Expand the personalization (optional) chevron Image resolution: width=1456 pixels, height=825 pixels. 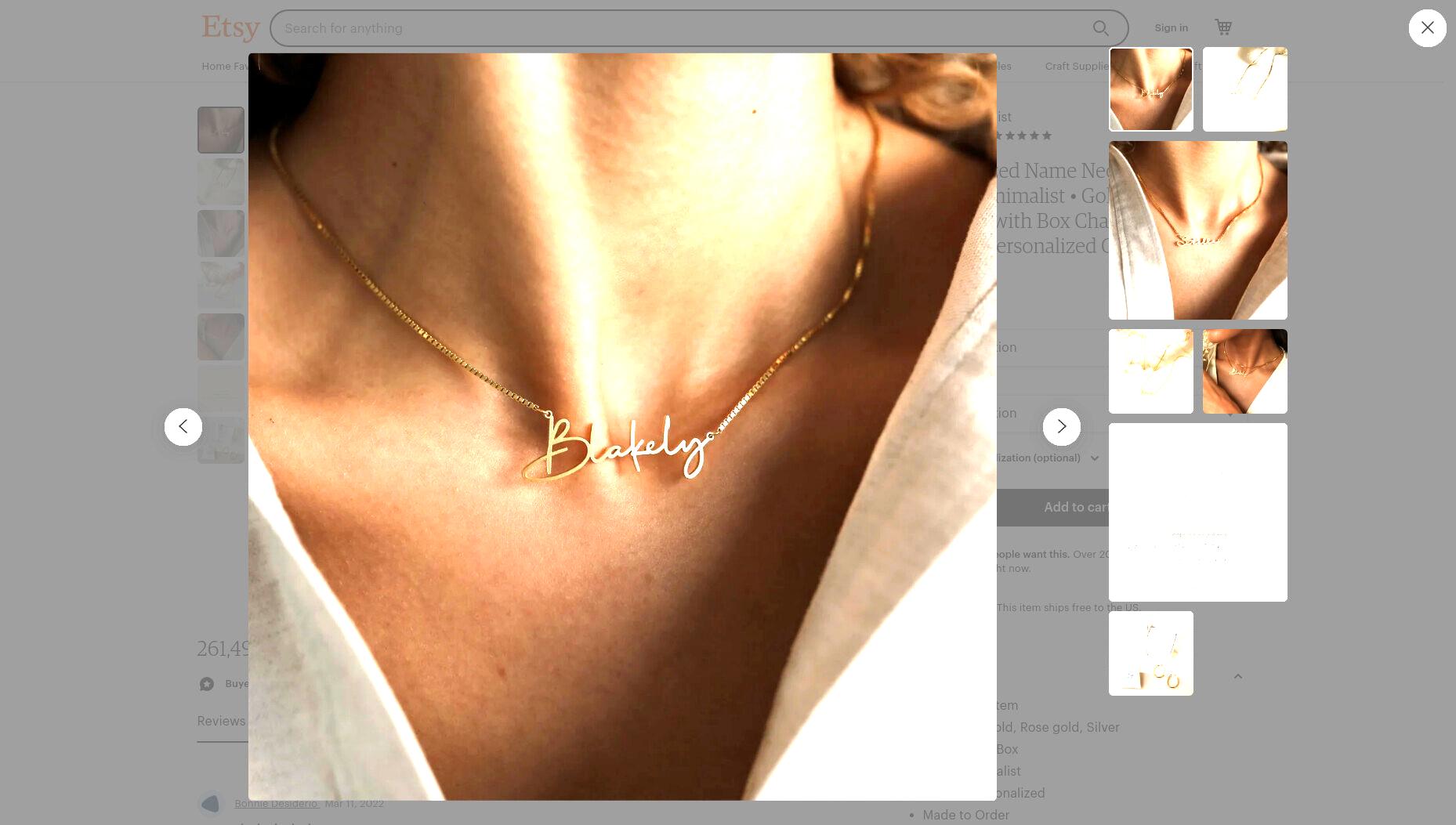pos(1094,458)
